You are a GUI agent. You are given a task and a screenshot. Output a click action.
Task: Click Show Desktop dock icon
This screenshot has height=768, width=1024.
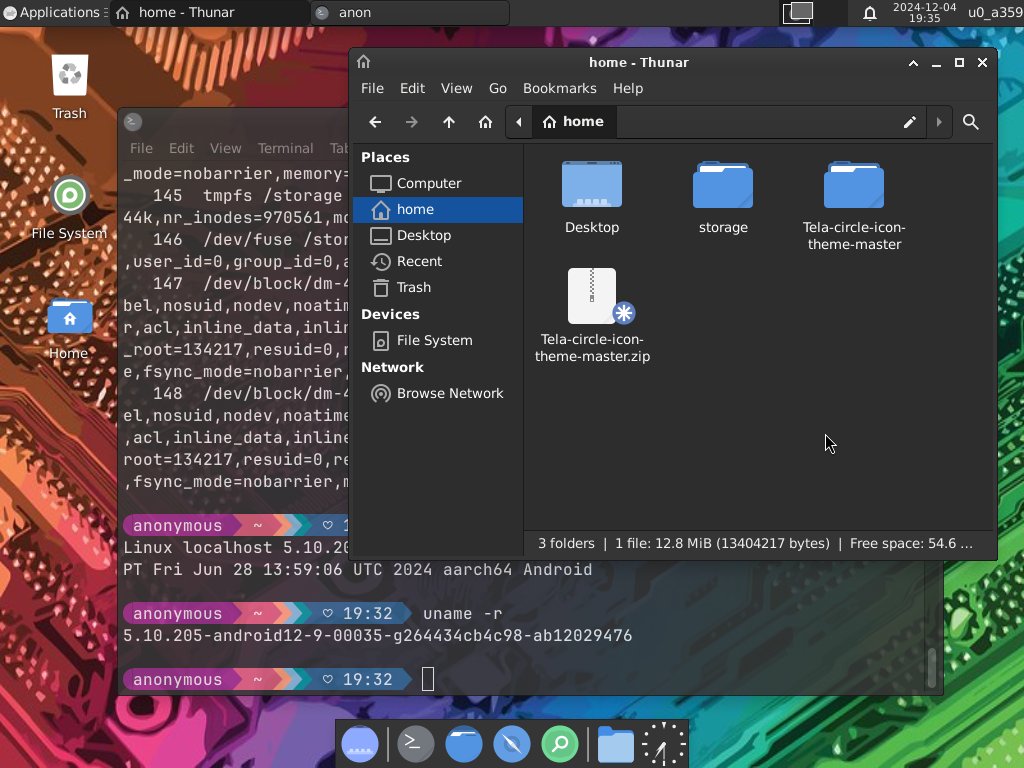[x=360, y=744]
